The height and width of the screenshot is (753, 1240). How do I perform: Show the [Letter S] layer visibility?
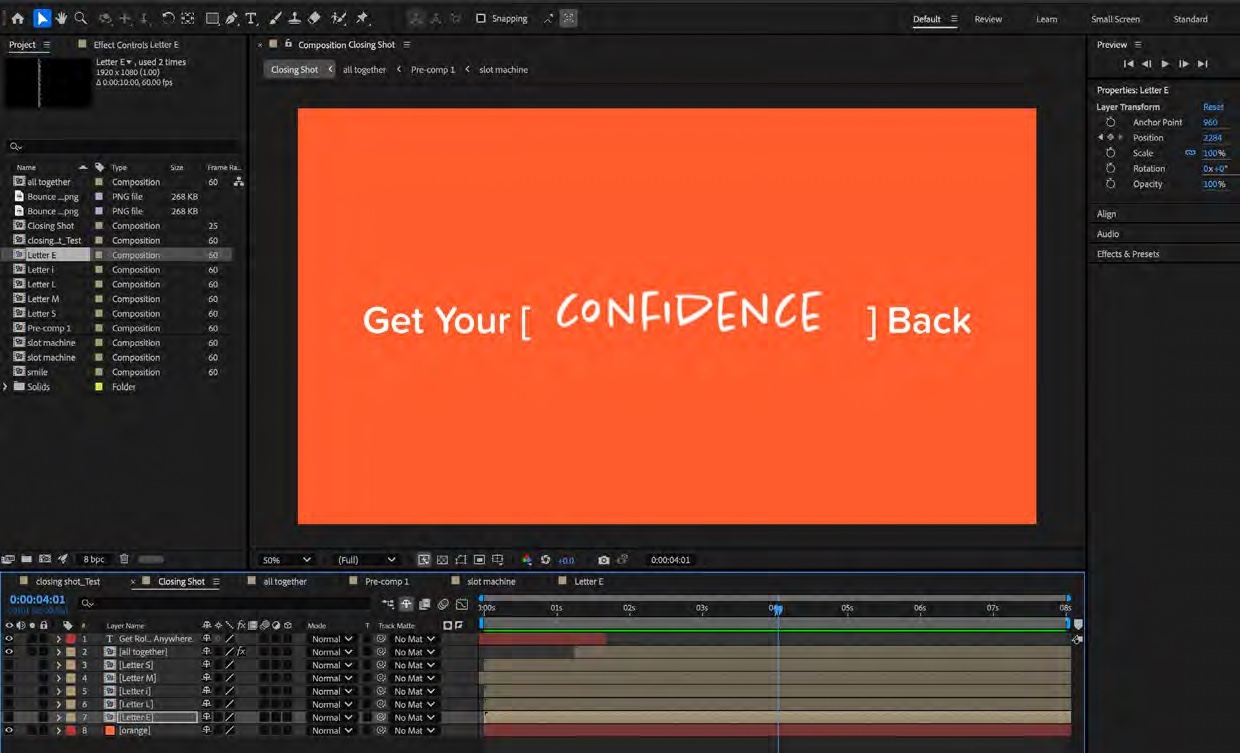pos(9,664)
